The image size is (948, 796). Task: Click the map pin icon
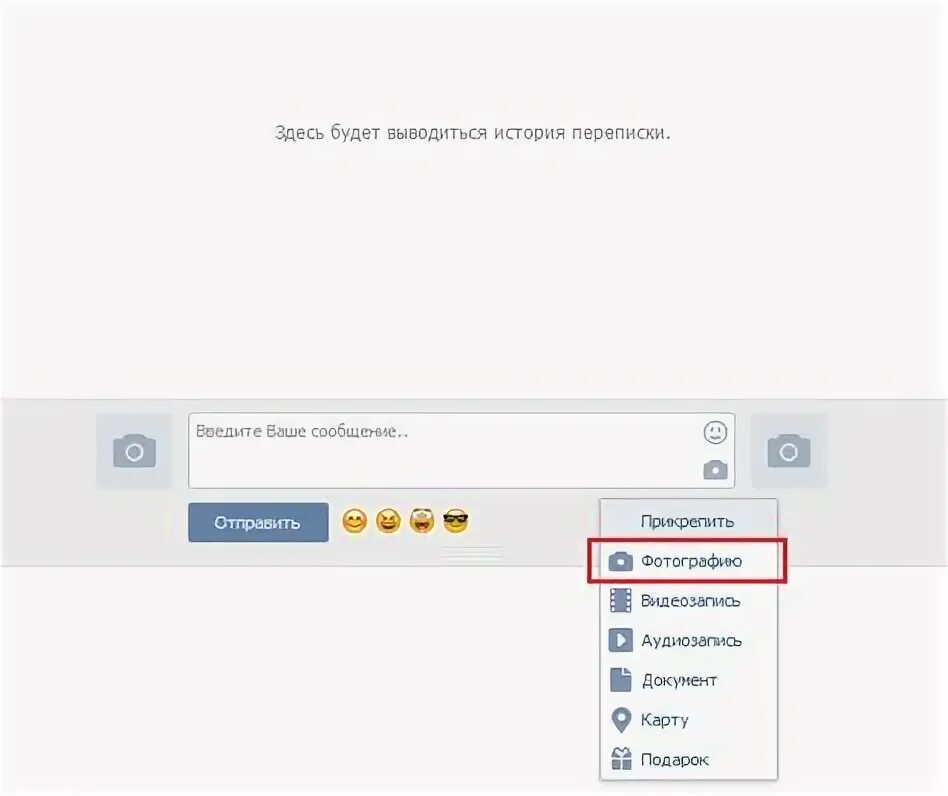point(621,720)
